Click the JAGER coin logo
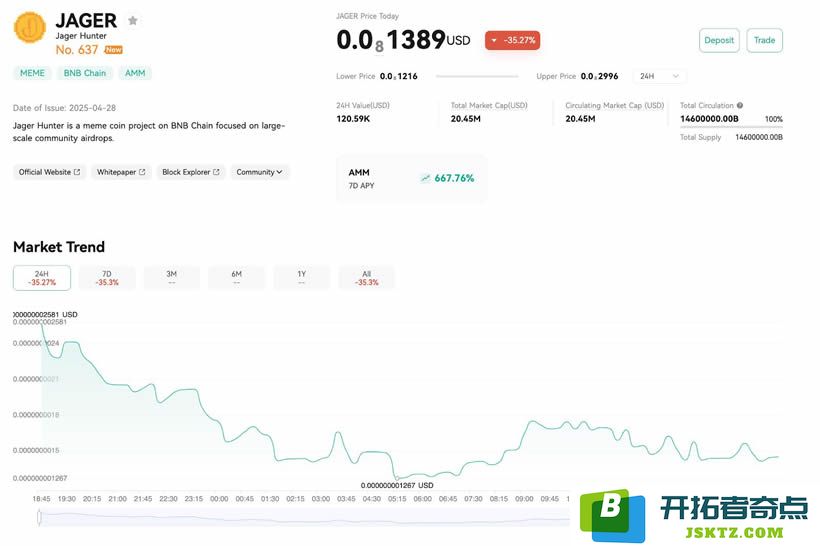The image size is (820, 546). (x=30, y=28)
